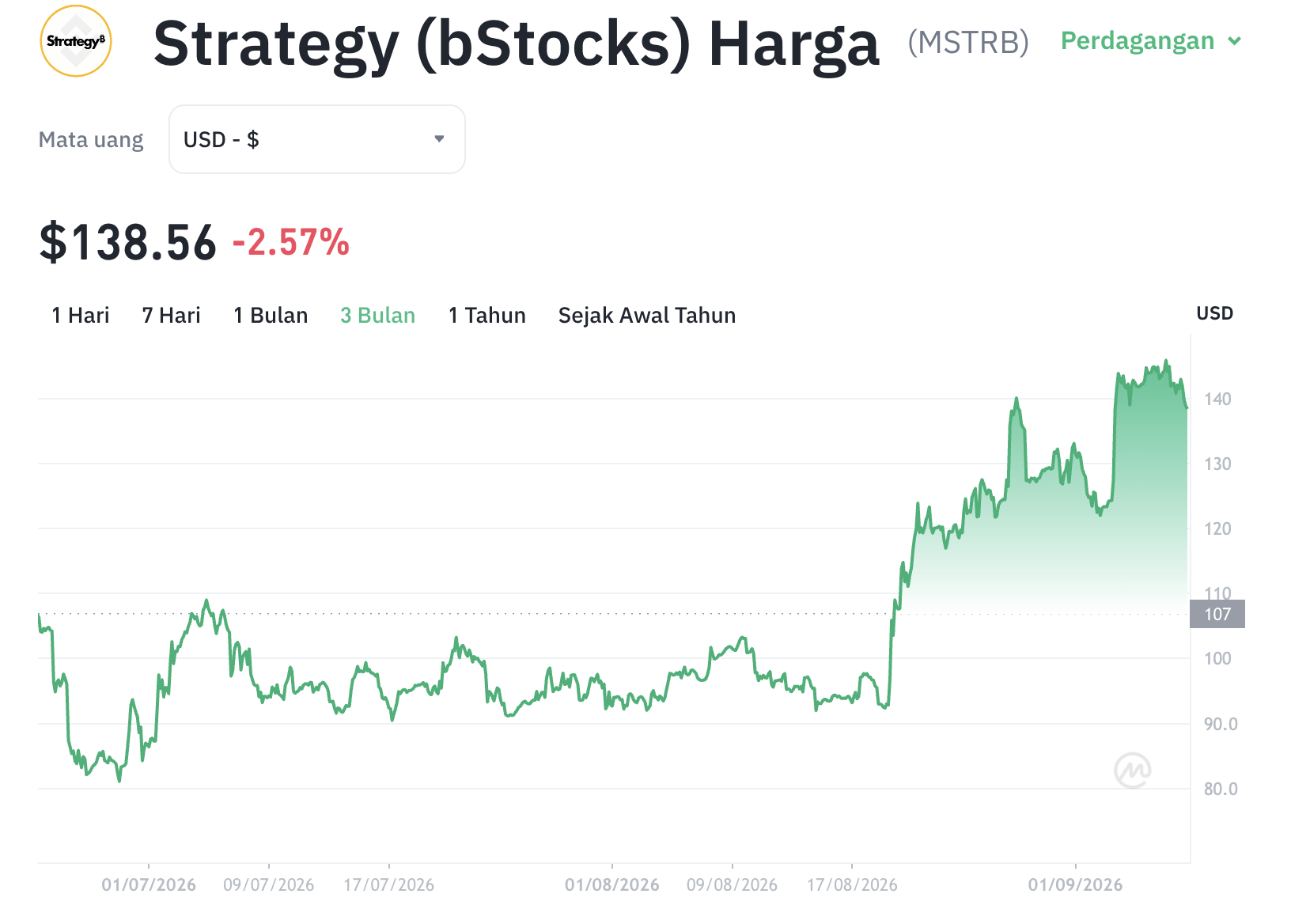This screenshot has width=1291, height=924.
Task: Click the 01/07/2026 date axis label
Action: 149,885
